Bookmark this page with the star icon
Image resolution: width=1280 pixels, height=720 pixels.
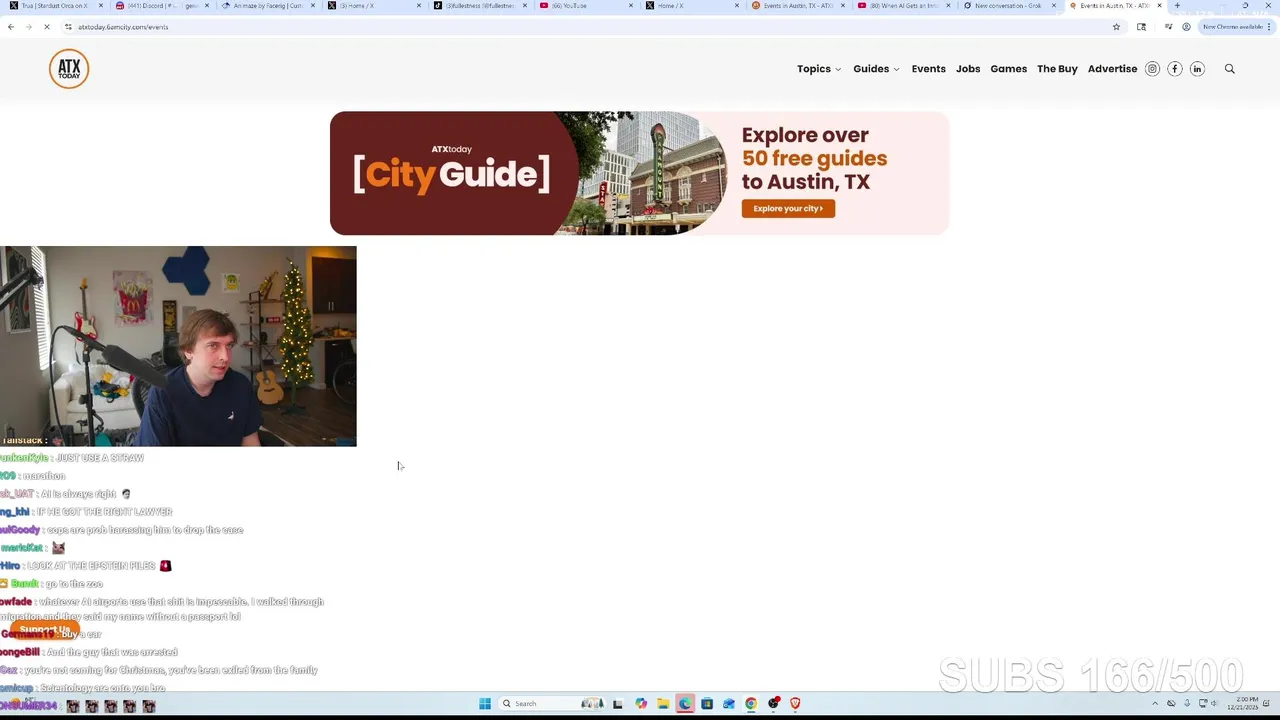coord(1116,27)
